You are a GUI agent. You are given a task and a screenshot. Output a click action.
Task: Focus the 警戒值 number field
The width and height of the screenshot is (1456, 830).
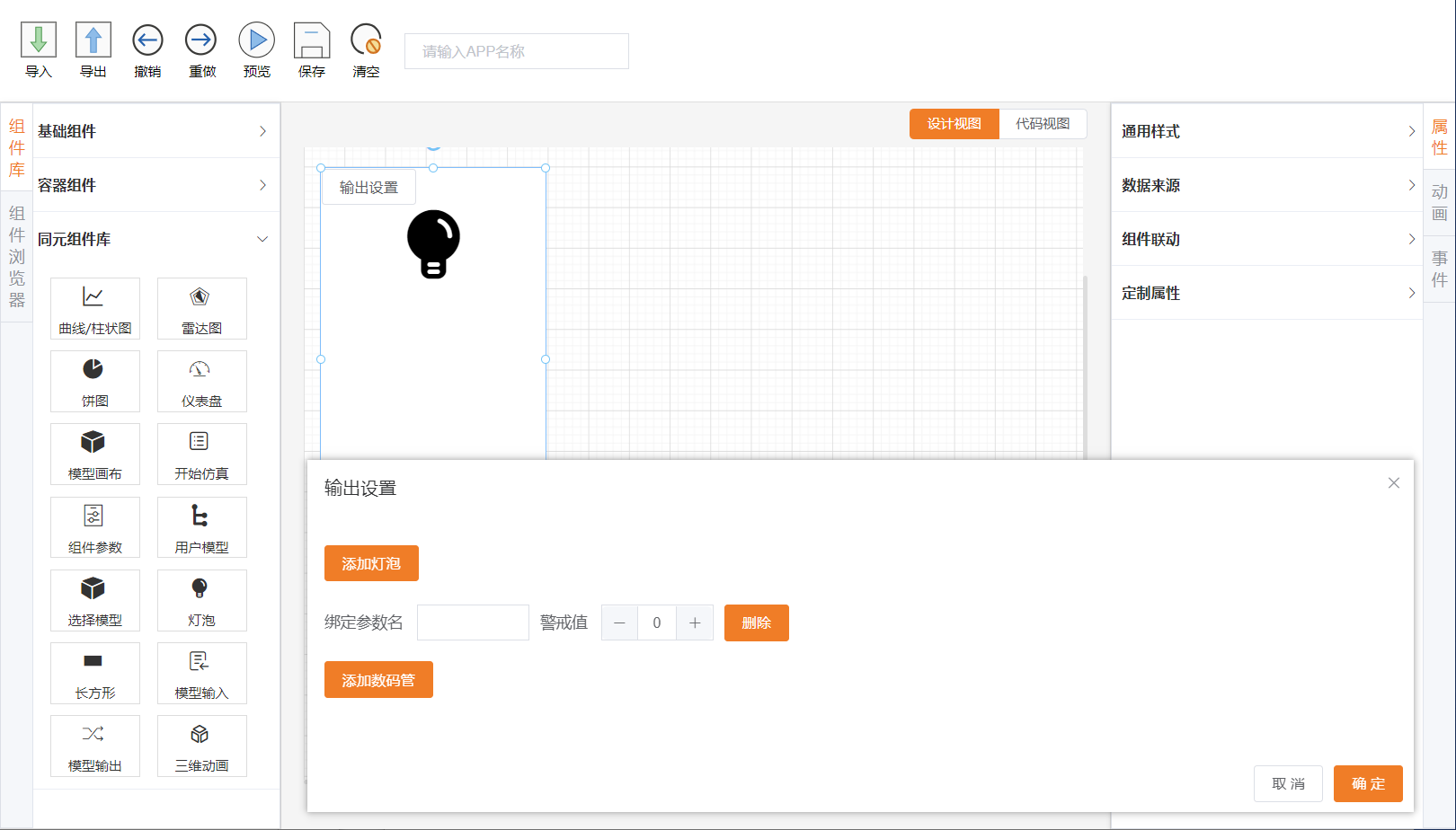(x=657, y=622)
